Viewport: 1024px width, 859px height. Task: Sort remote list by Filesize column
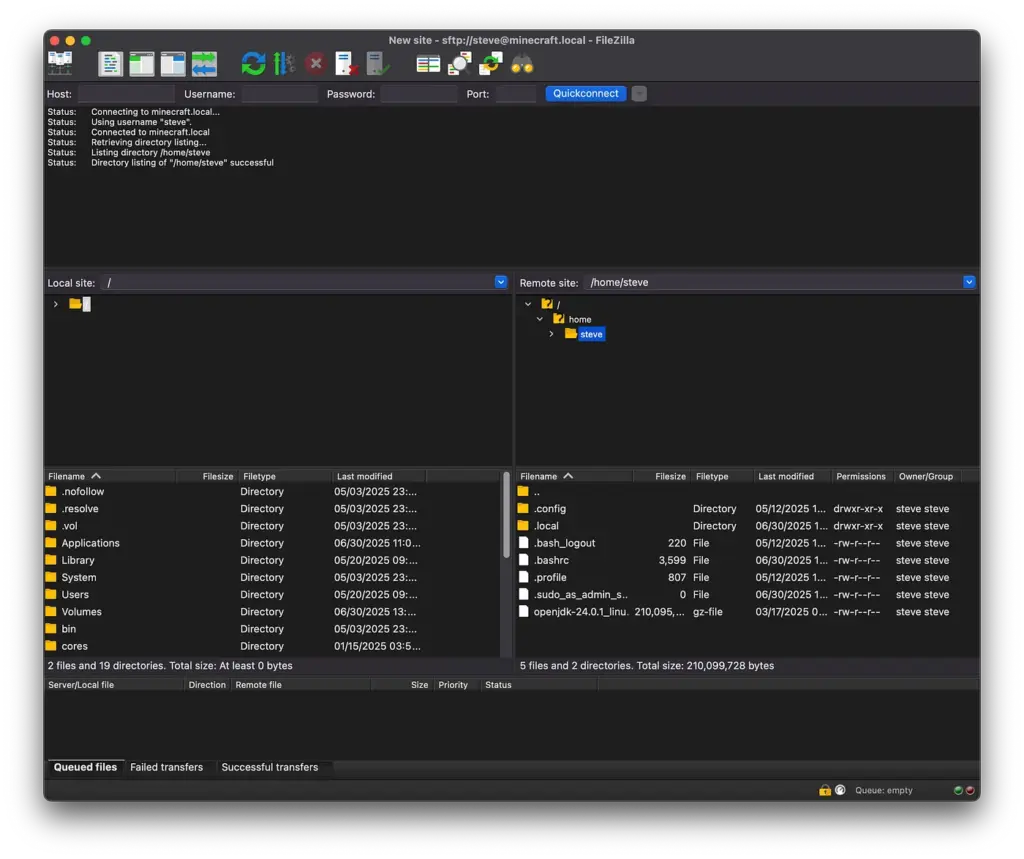click(x=662, y=476)
